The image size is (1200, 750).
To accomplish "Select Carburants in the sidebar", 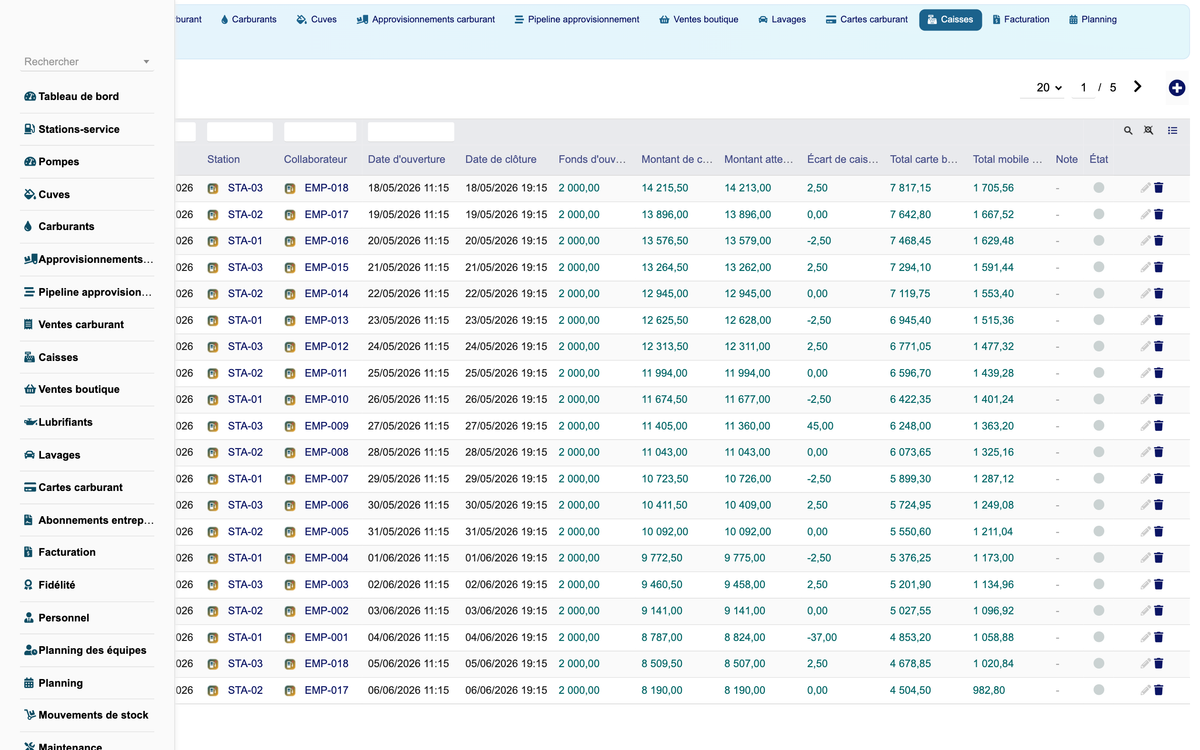I will (x=59, y=226).
